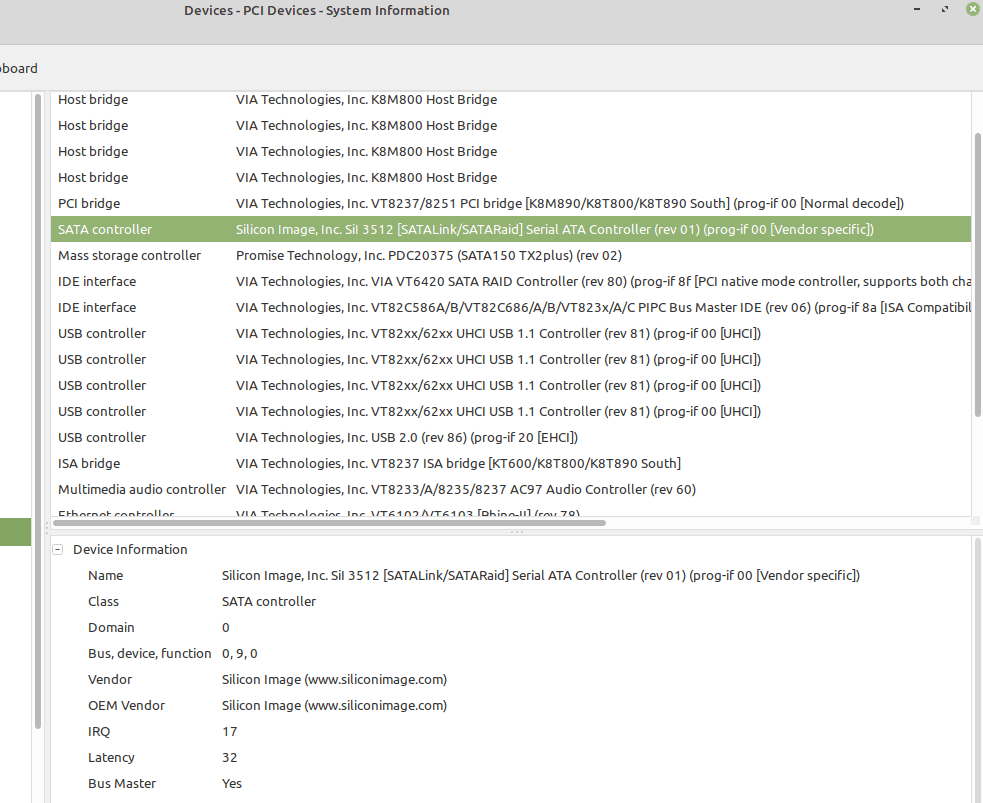Select the Multimedia audio controller row

pos(511,490)
